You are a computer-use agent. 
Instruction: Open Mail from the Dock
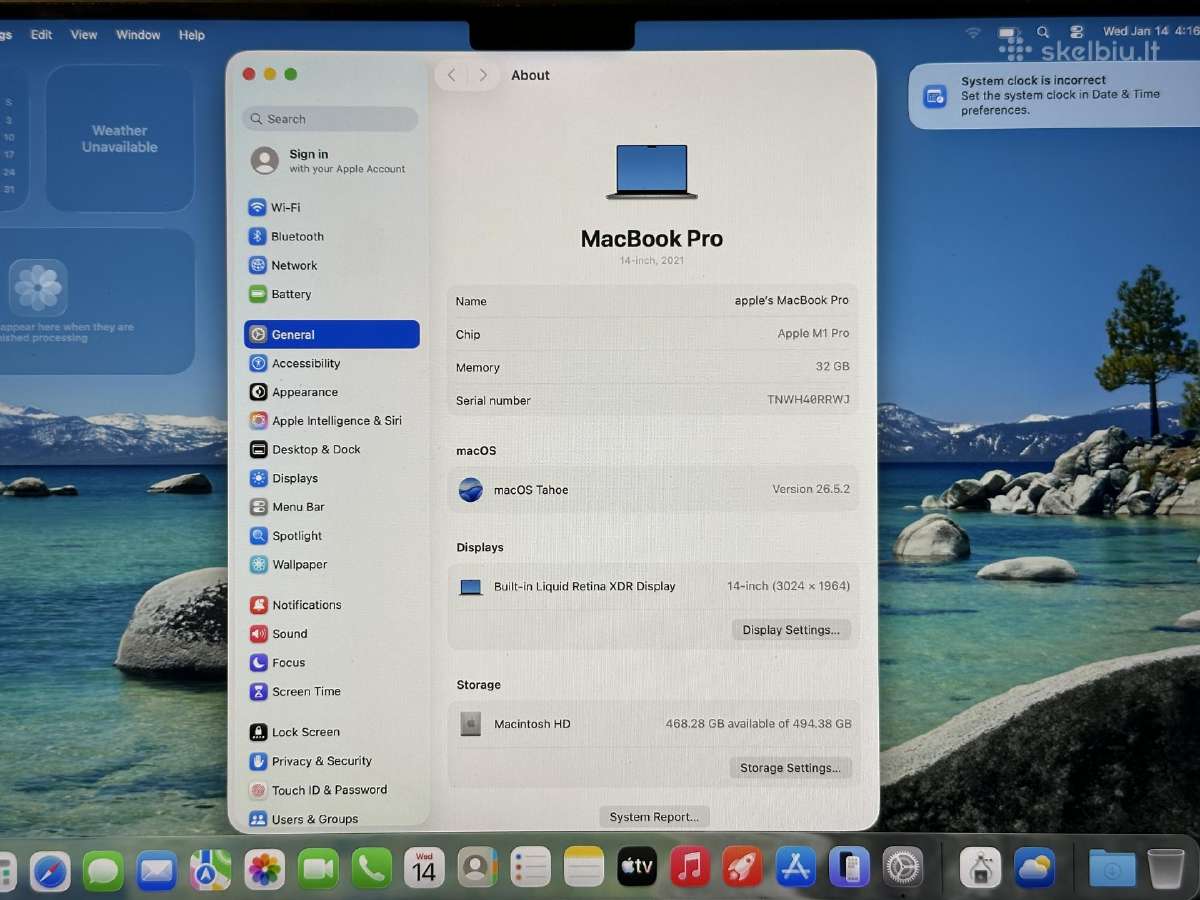point(157,870)
